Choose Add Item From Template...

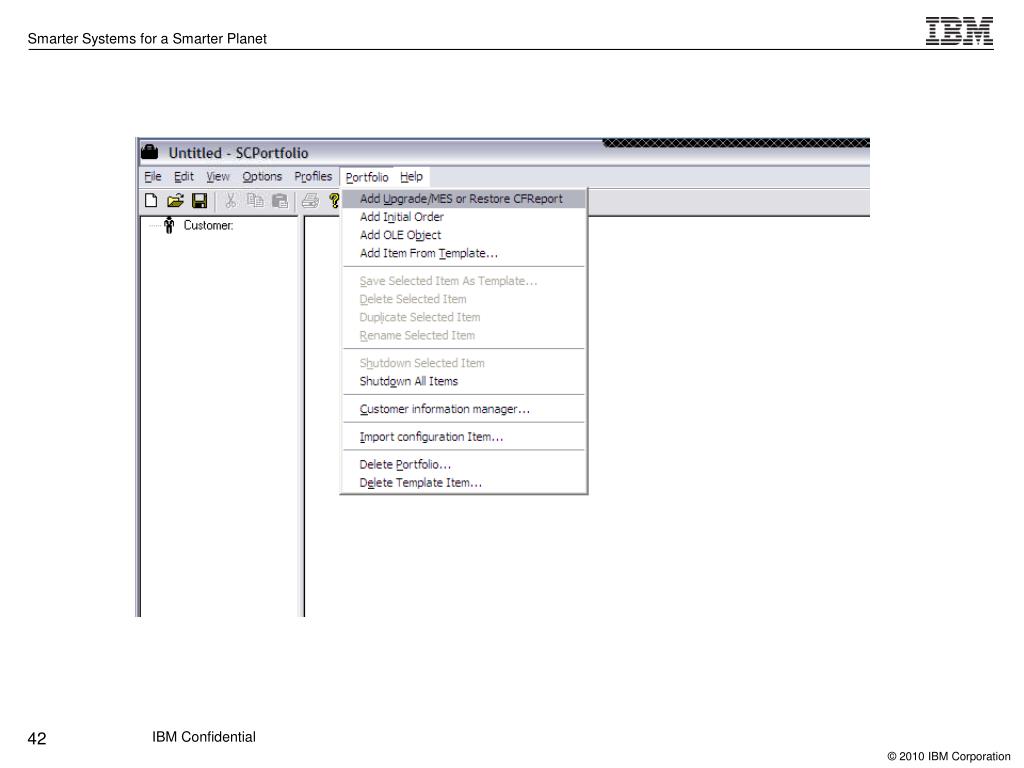pos(463,253)
